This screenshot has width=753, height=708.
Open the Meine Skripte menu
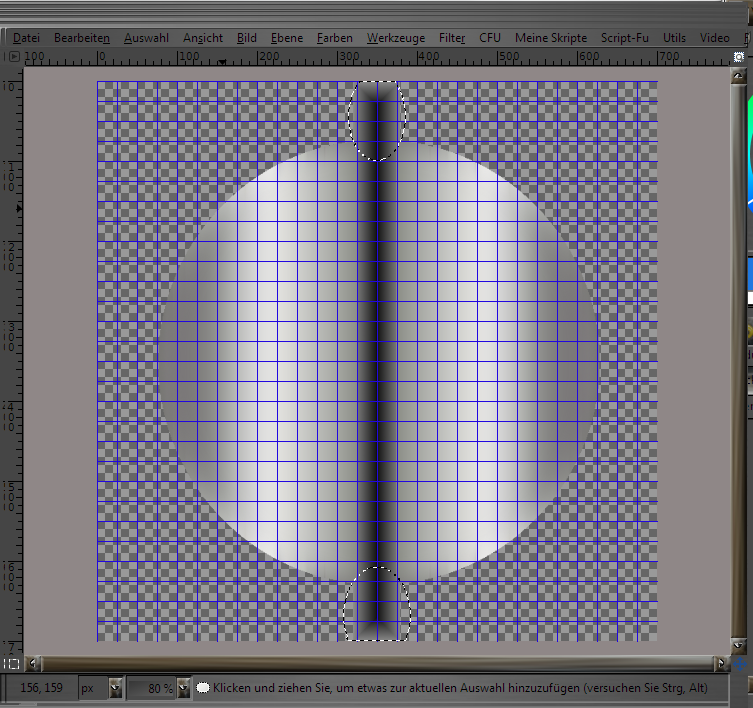[551, 38]
